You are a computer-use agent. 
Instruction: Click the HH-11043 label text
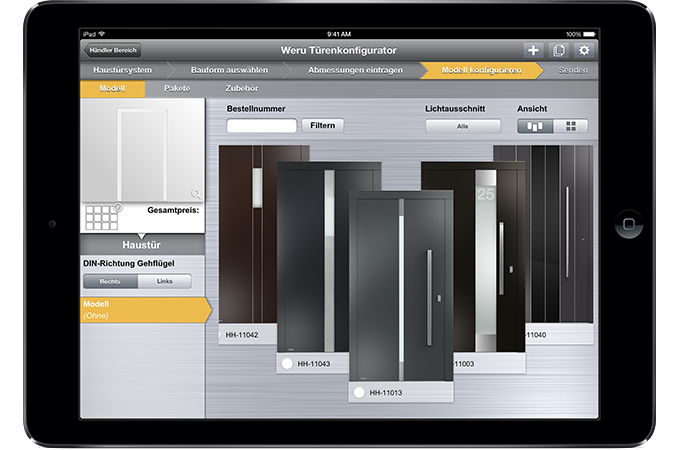coord(314,364)
